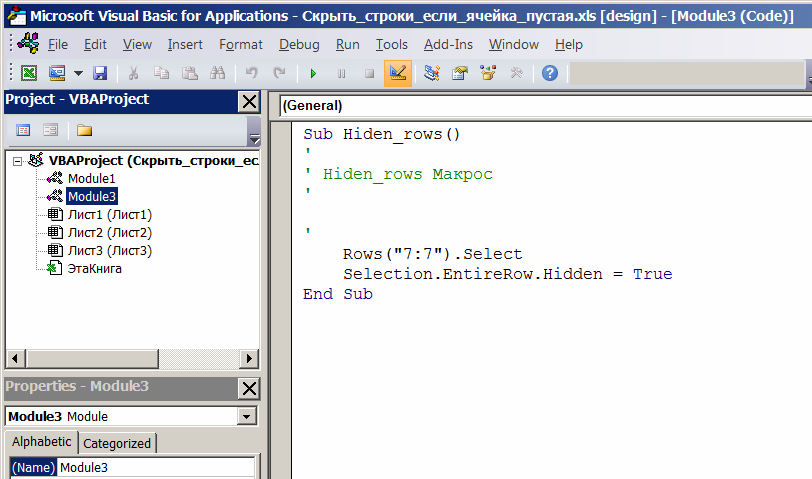The image size is (812, 479).
Task: Click the Sub Hiden_rows() code line
Action: (382, 134)
